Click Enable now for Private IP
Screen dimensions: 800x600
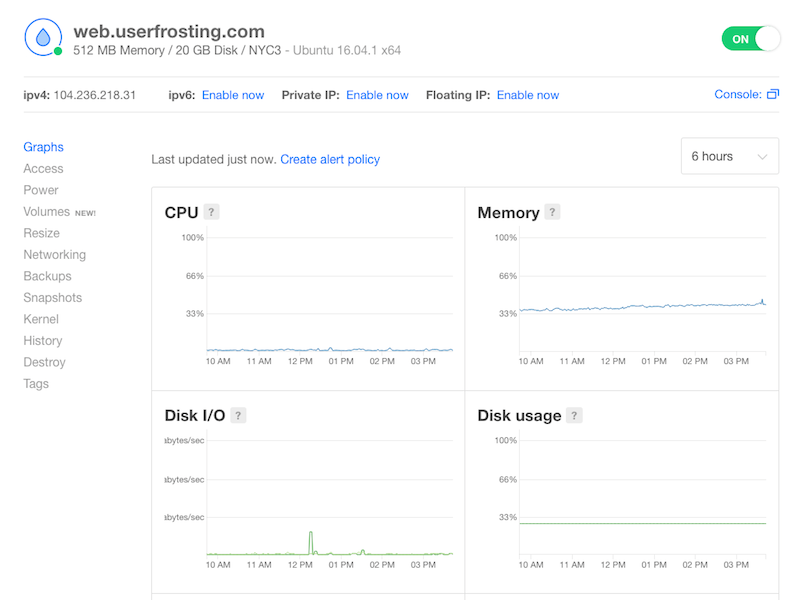(377, 95)
